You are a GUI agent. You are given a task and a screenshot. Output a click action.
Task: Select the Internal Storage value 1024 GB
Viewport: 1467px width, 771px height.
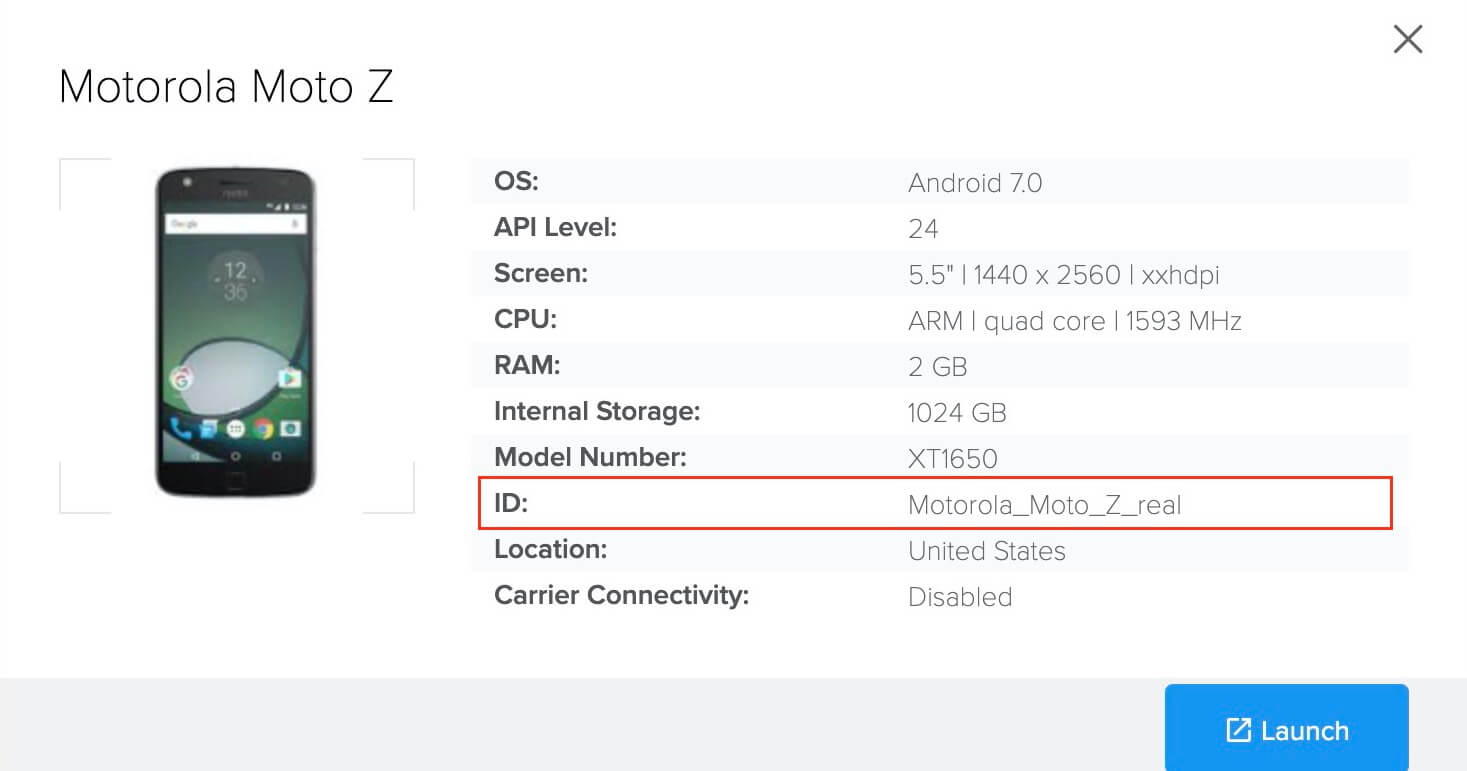[957, 412]
